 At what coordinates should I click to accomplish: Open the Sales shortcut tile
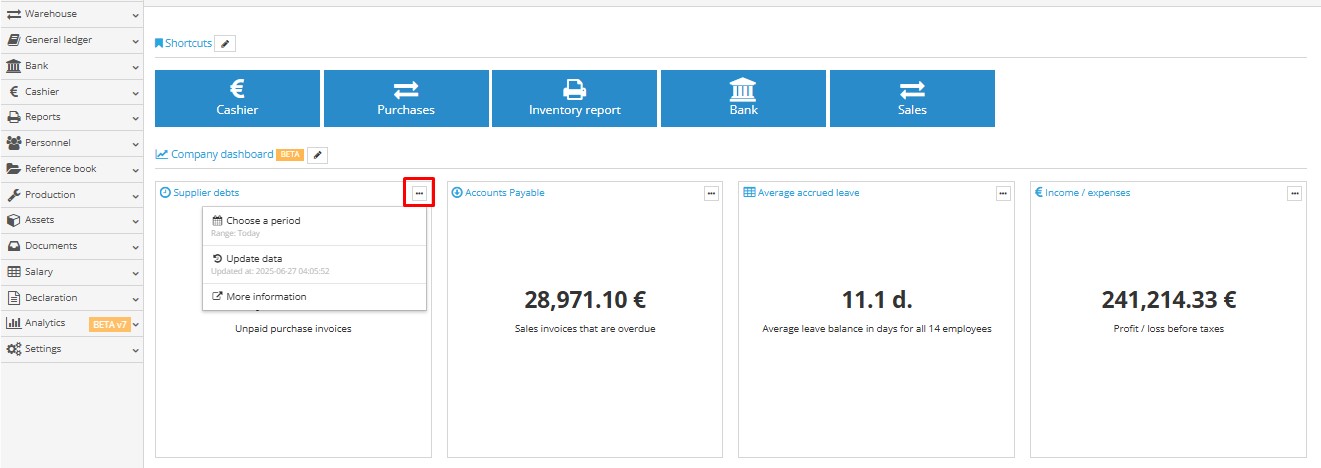[x=912, y=98]
